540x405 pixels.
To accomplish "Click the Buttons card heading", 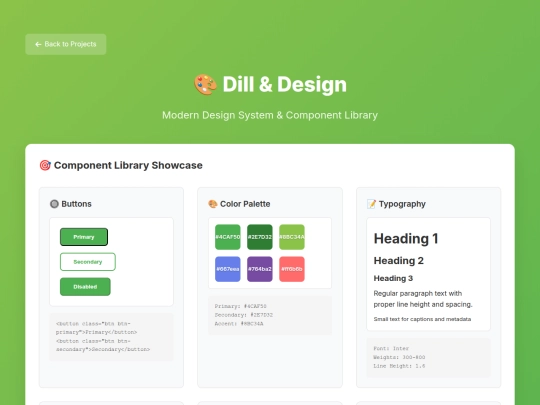I will click(x=76, y=204).
